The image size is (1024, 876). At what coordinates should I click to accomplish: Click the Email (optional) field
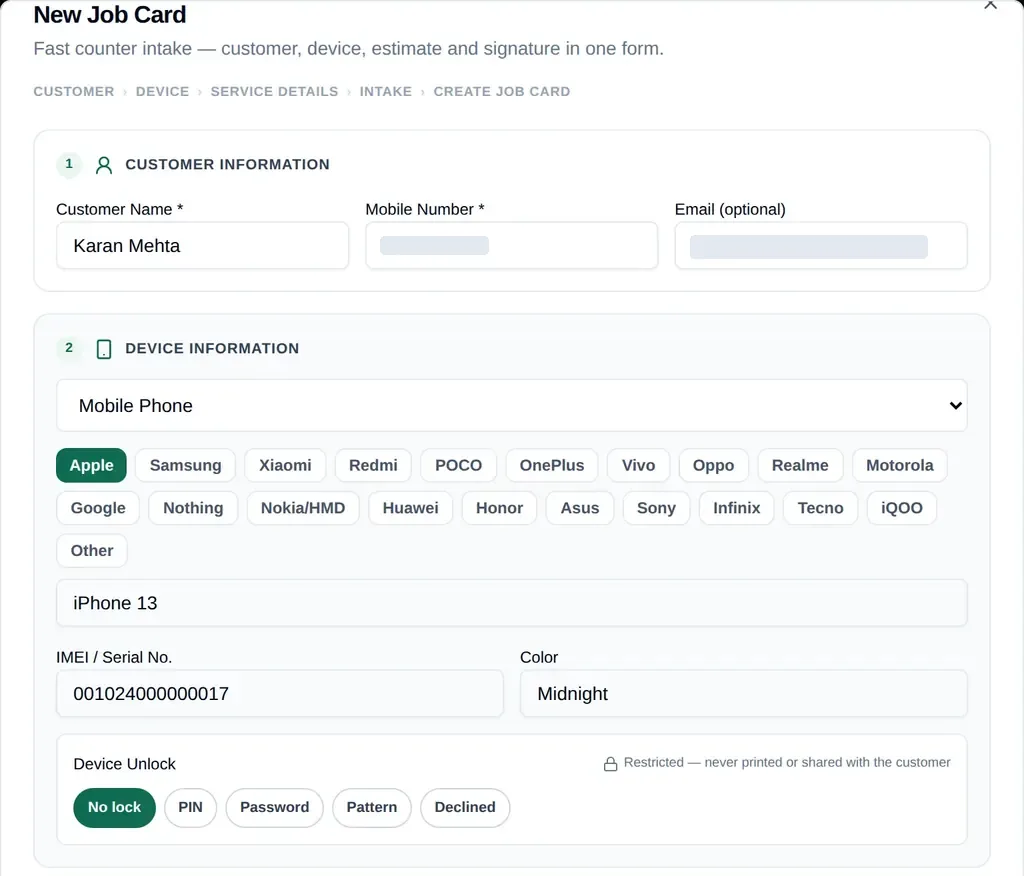tap(821, 246)
